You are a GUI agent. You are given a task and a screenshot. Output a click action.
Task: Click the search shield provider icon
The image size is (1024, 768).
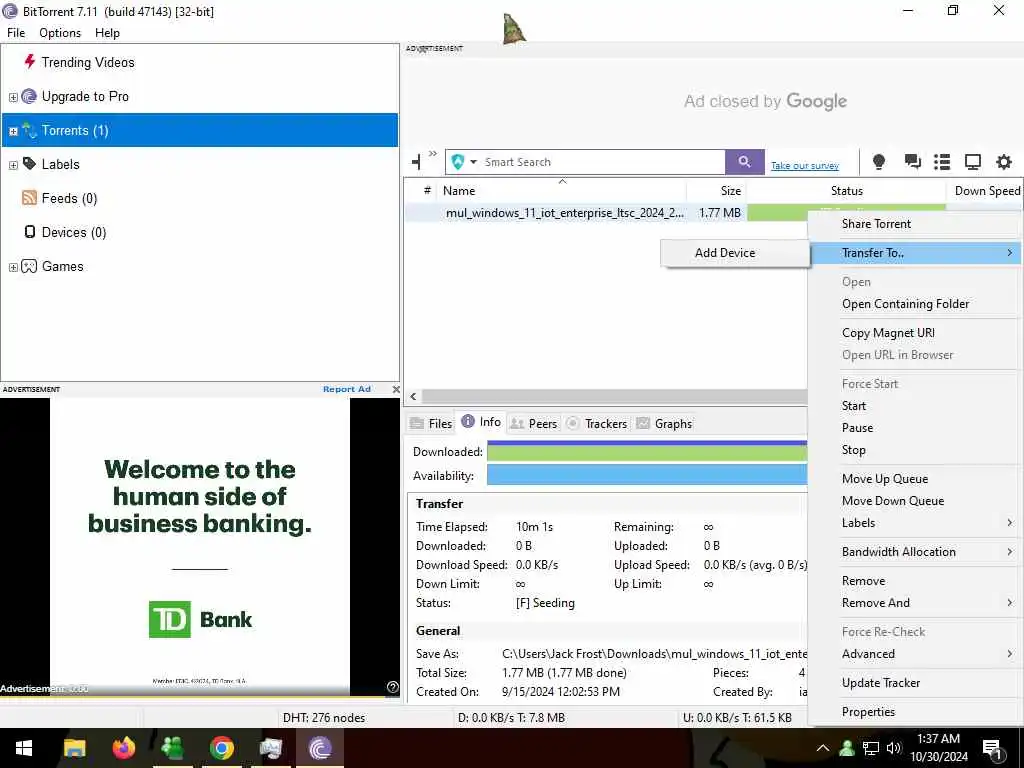click(458, 161)
